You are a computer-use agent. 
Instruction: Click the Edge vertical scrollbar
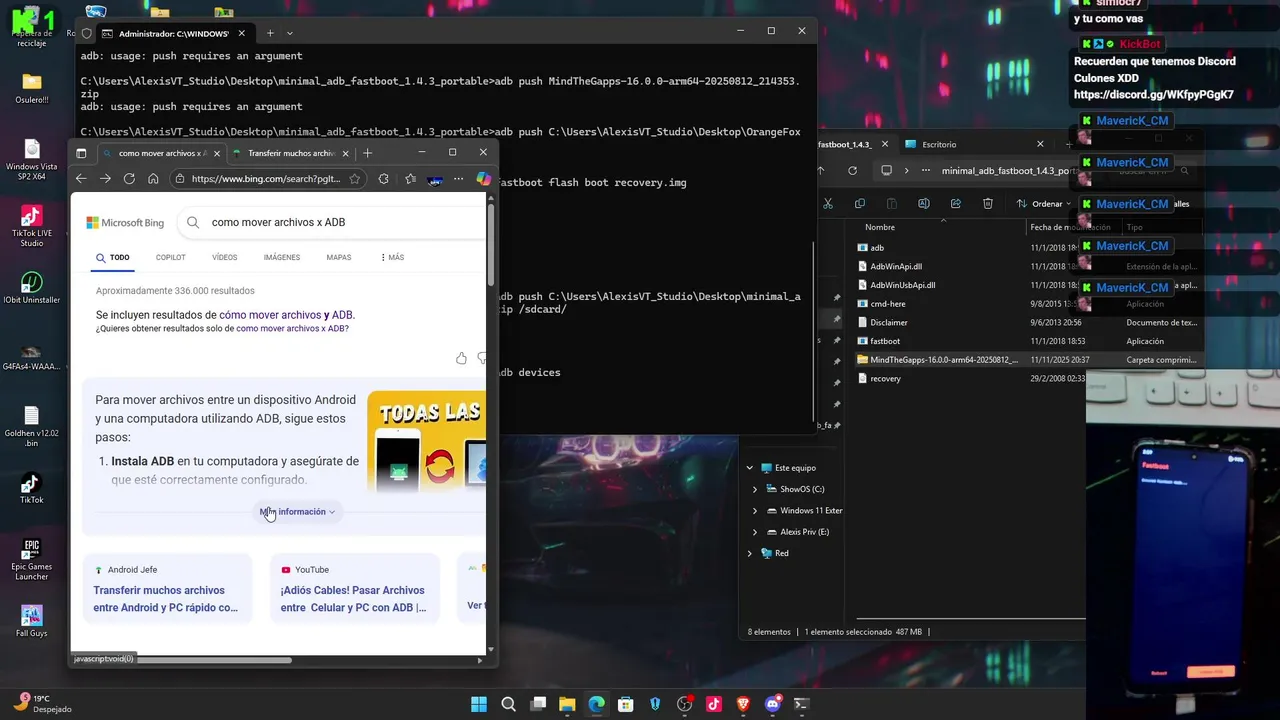pyautogui.click(x=491, y=245)
